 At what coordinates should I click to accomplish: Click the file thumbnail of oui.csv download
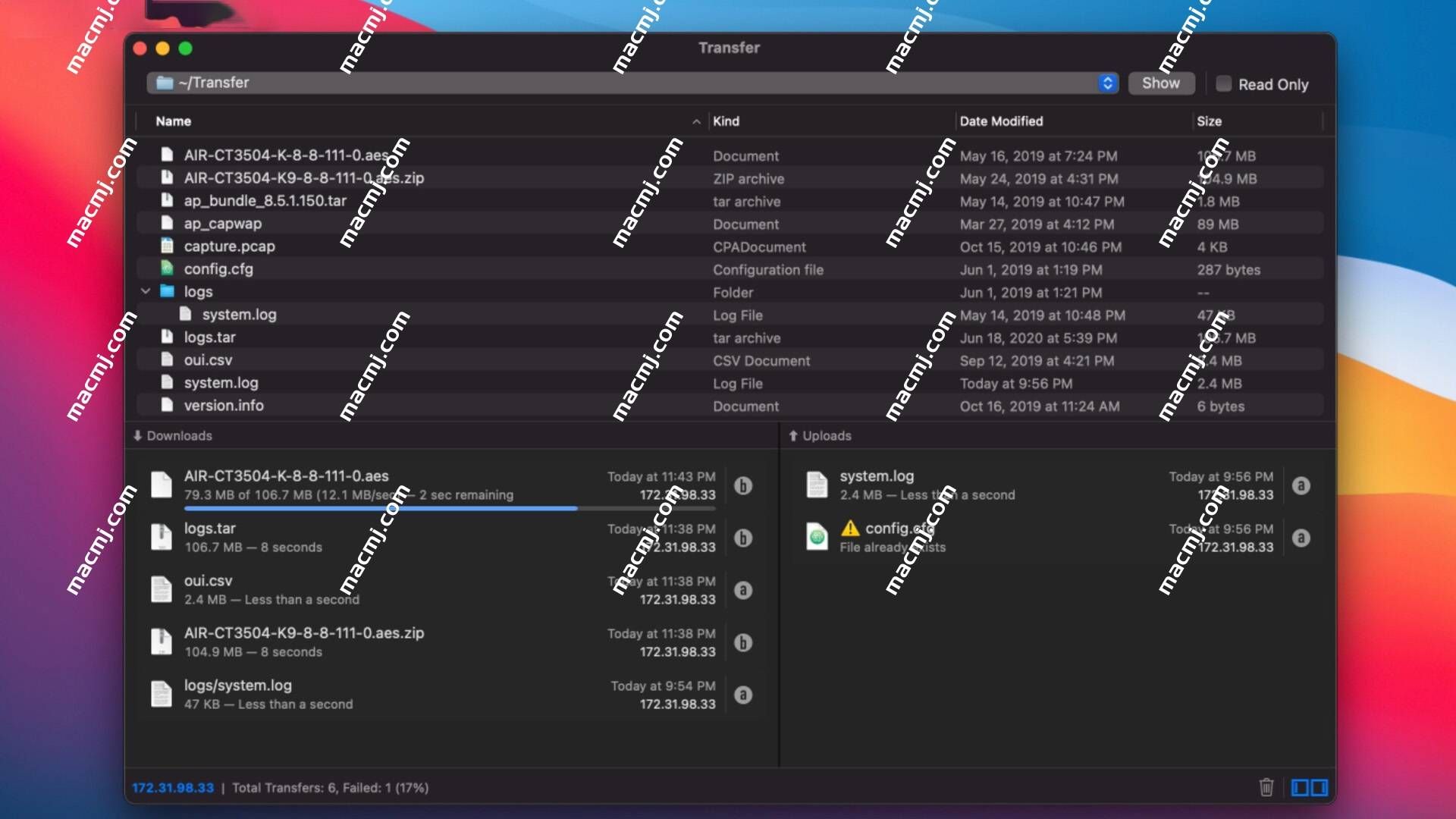click(162, 589)
